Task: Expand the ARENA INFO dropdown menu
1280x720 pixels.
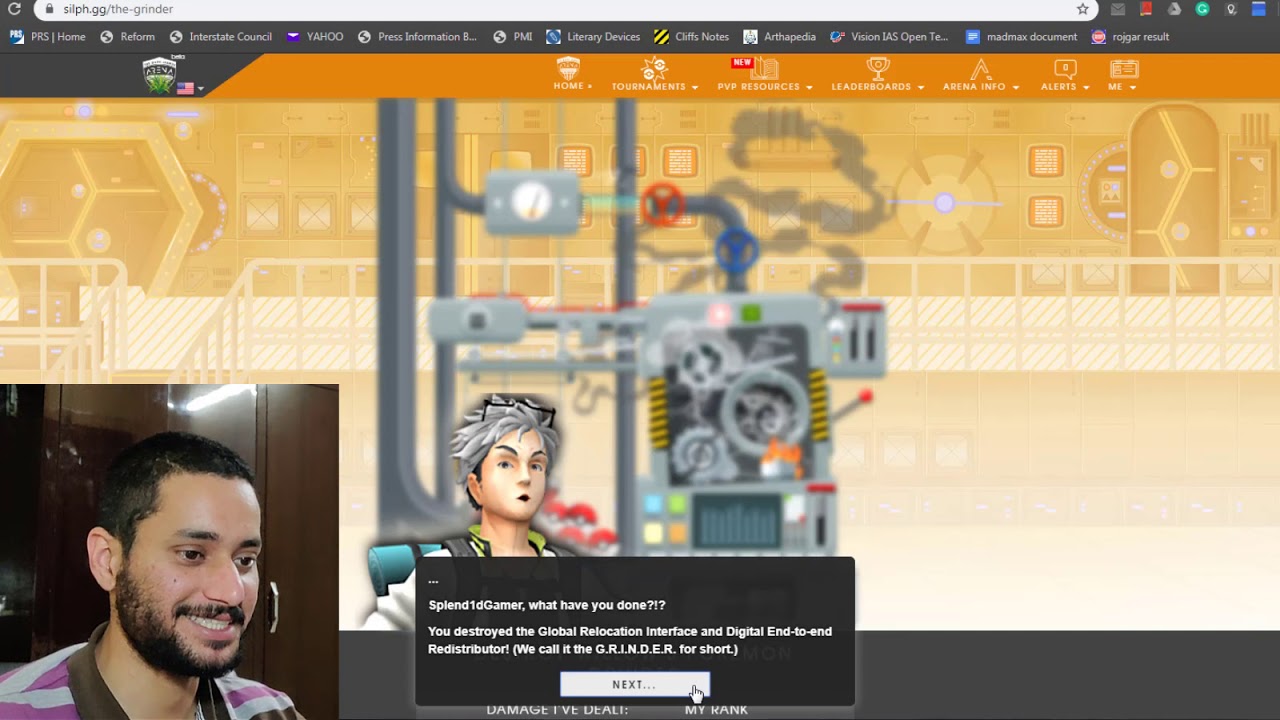Action: (x=981, y=75)
